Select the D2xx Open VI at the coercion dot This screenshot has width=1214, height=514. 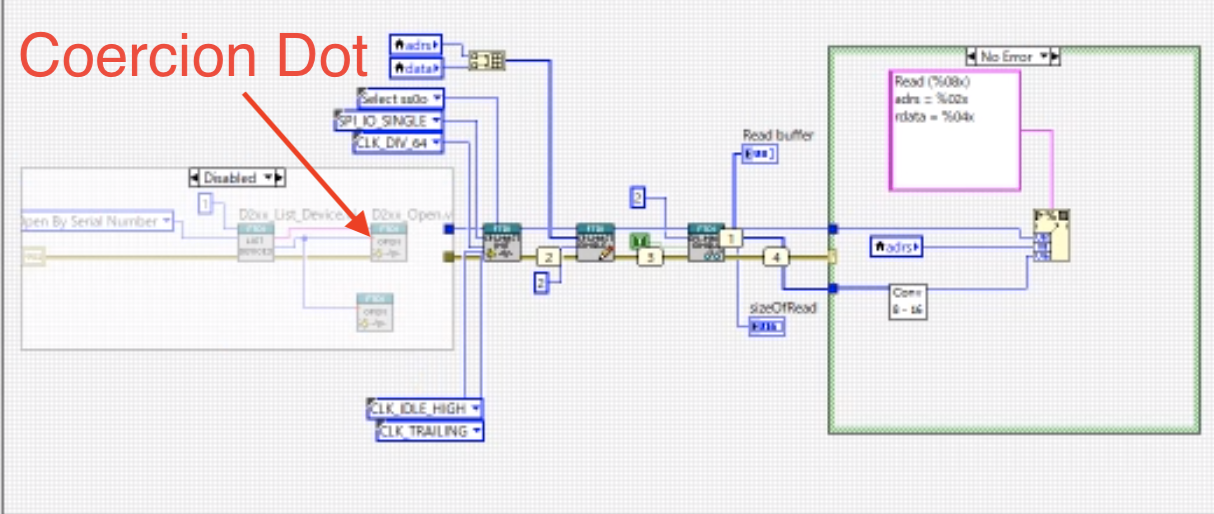(390, 242)
